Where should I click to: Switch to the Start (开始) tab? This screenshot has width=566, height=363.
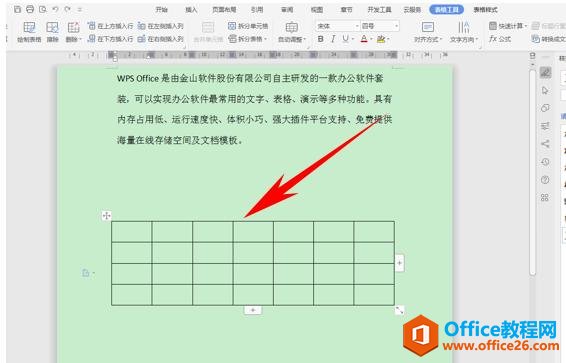[x=161, y=10]
